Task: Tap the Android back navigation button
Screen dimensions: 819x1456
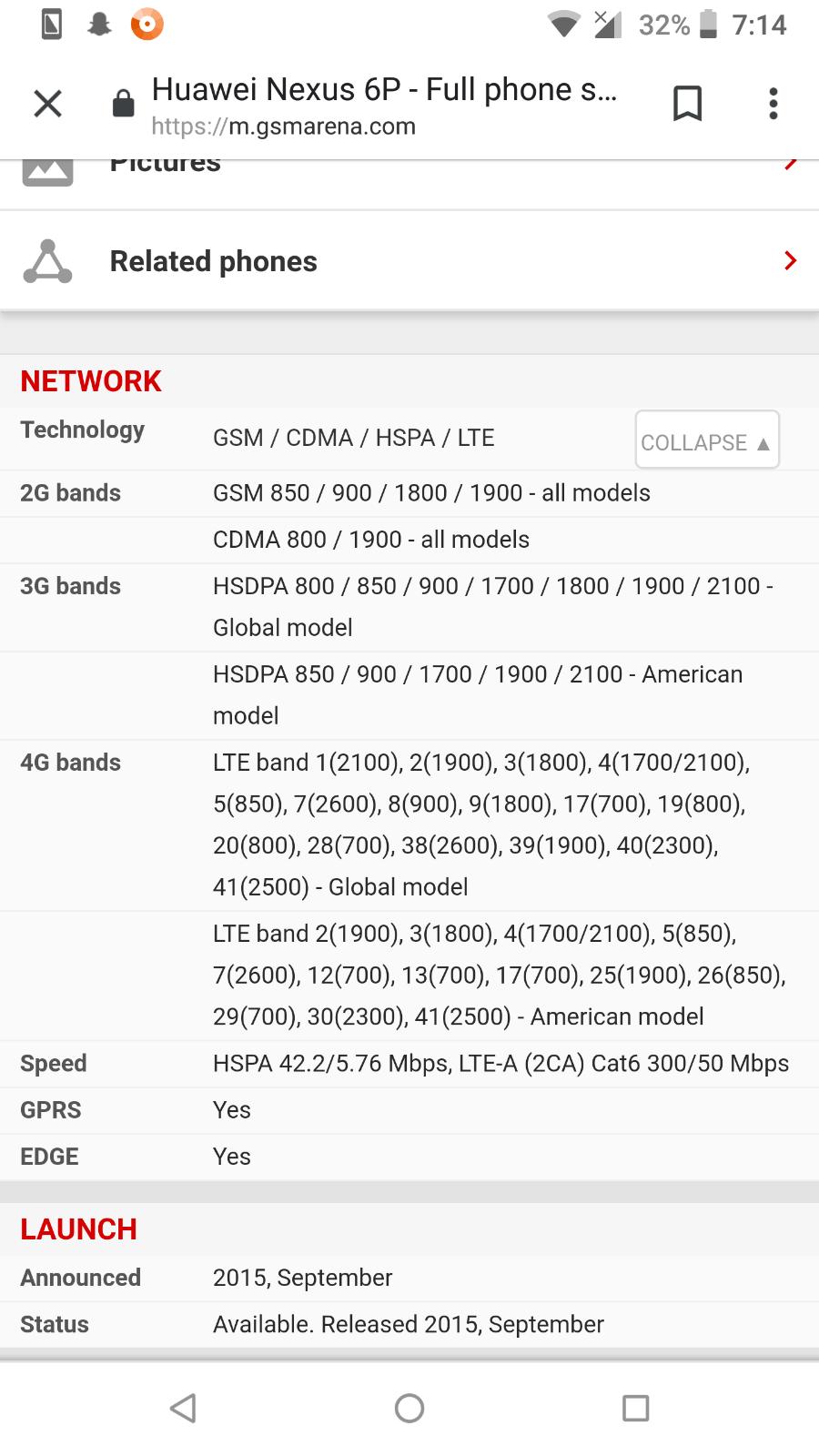Action: 183,1408
